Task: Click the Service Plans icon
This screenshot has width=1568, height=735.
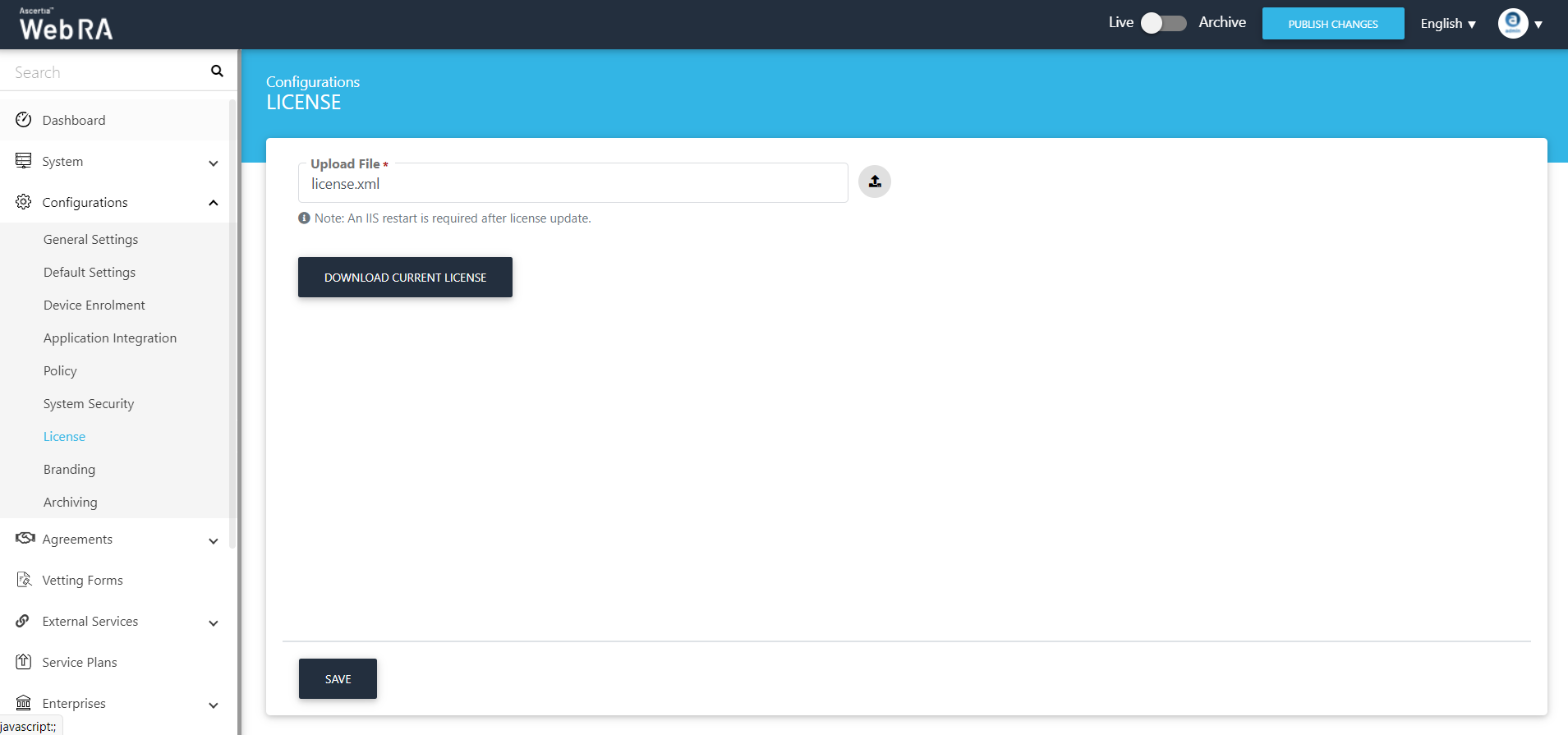Action: pyautogui.click(x=24, y=662)
